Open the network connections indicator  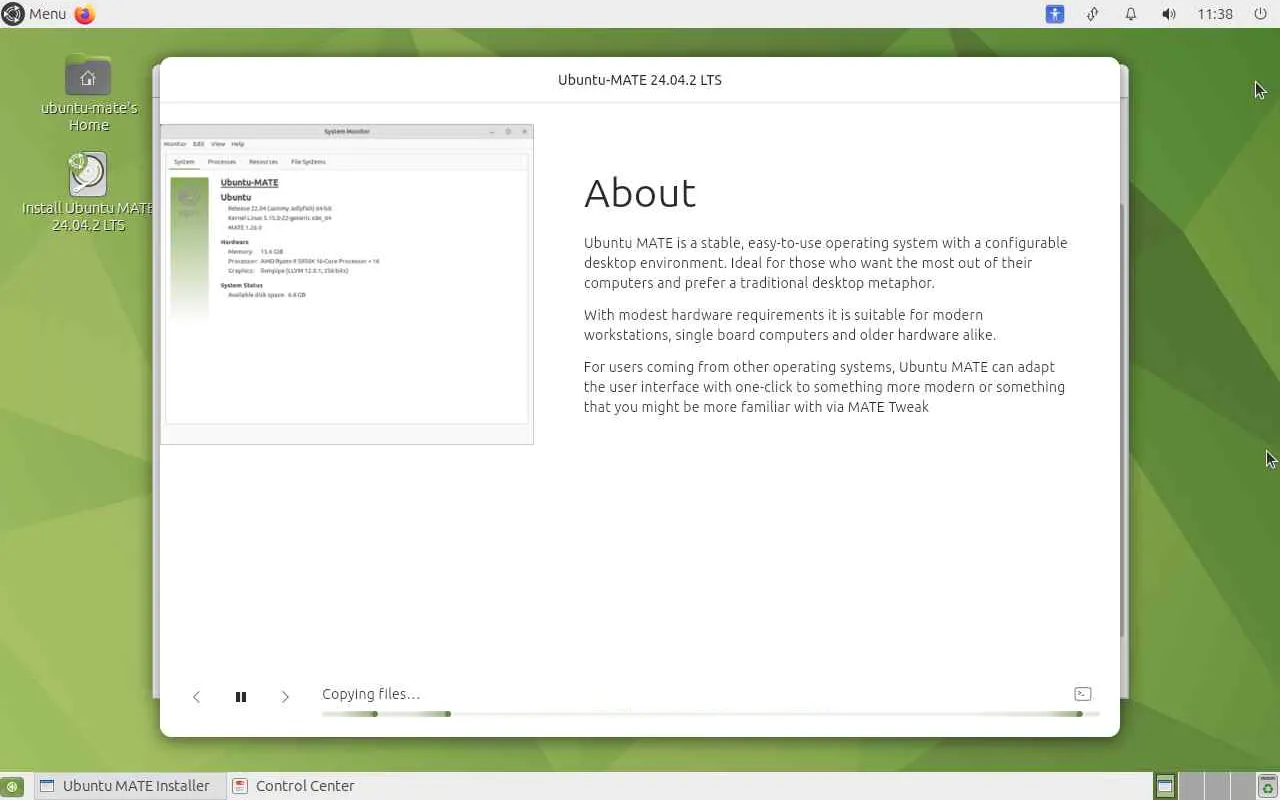pos(1093,14)
